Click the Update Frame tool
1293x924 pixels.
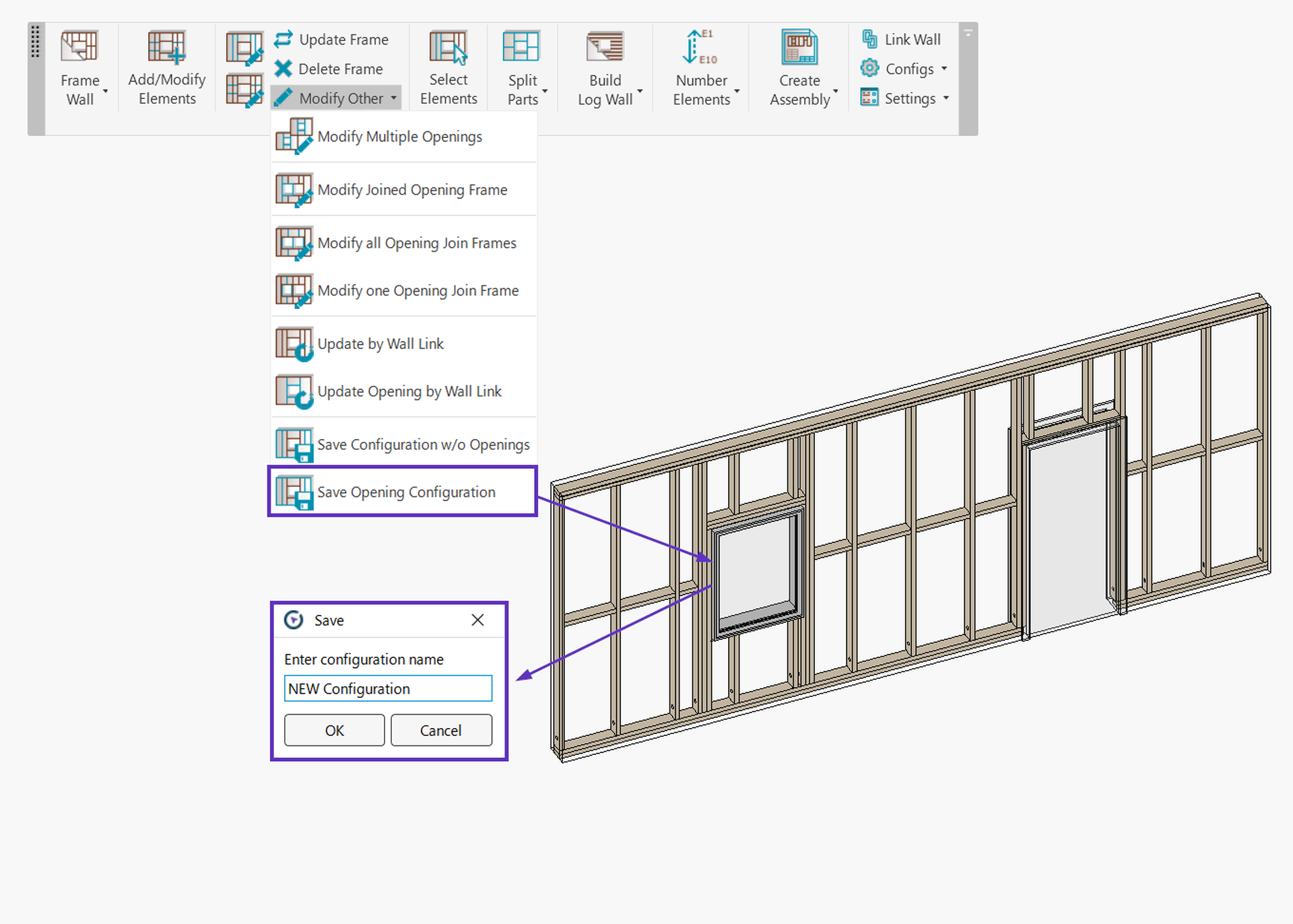pos(335,39)
